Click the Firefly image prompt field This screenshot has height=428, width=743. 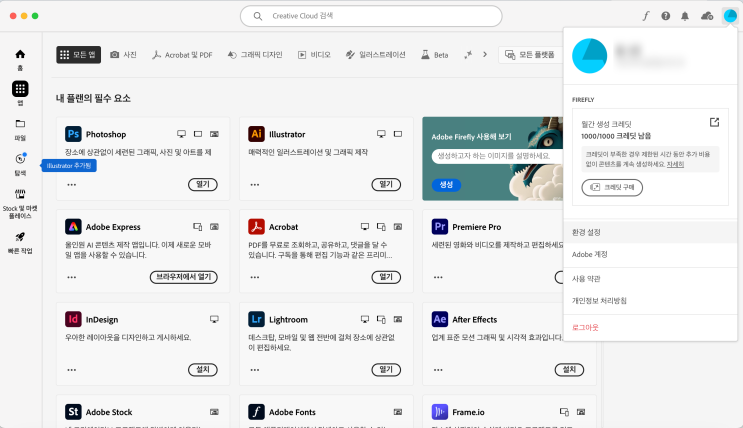497,156
